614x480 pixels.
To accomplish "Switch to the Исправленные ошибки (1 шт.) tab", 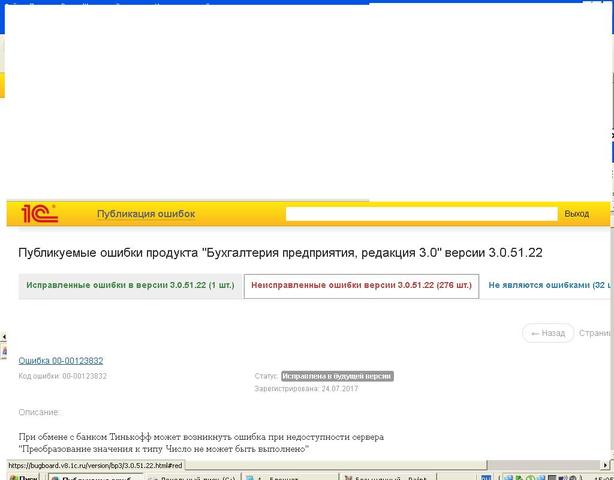I will [130, 285].
